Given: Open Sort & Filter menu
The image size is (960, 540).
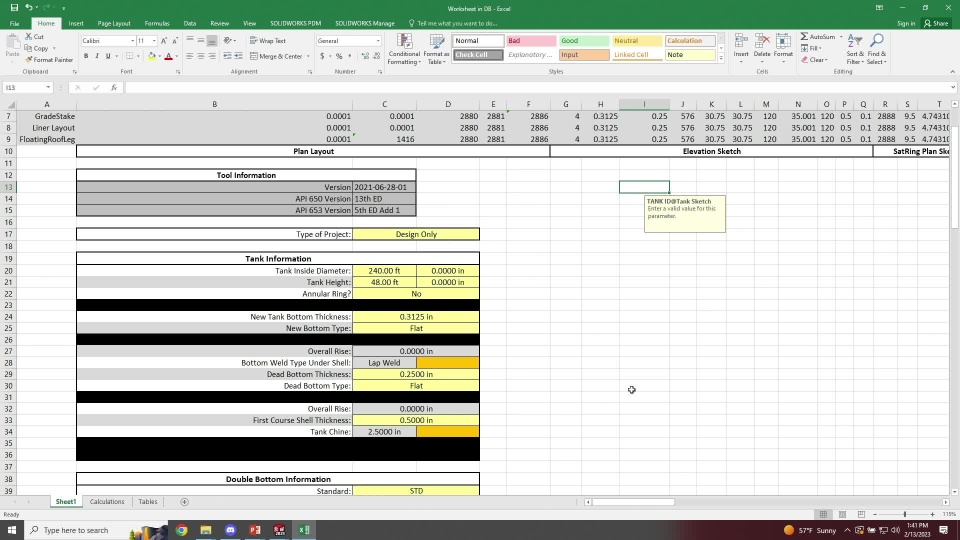Looking at the screenshot, I should 855,49.
